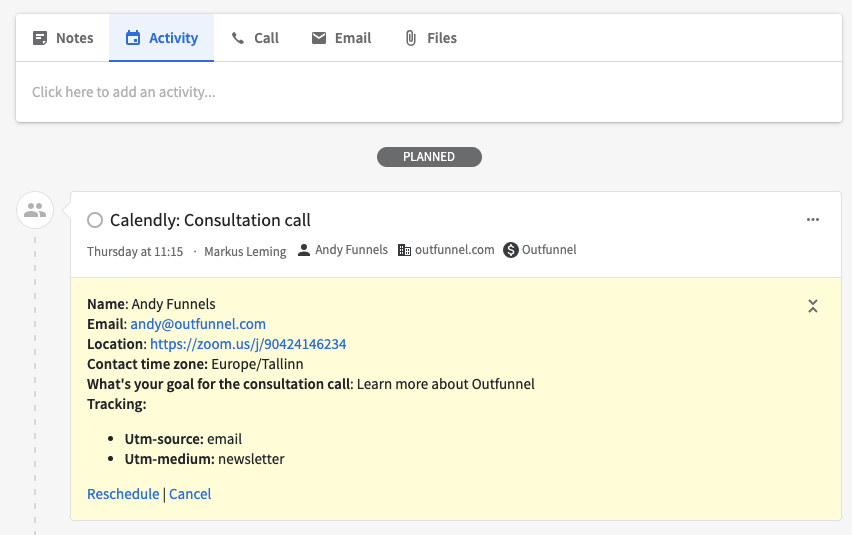Screen dimensions: 852x535
Task: Click the Notes tab icon
Action: (x=40, y=38)
